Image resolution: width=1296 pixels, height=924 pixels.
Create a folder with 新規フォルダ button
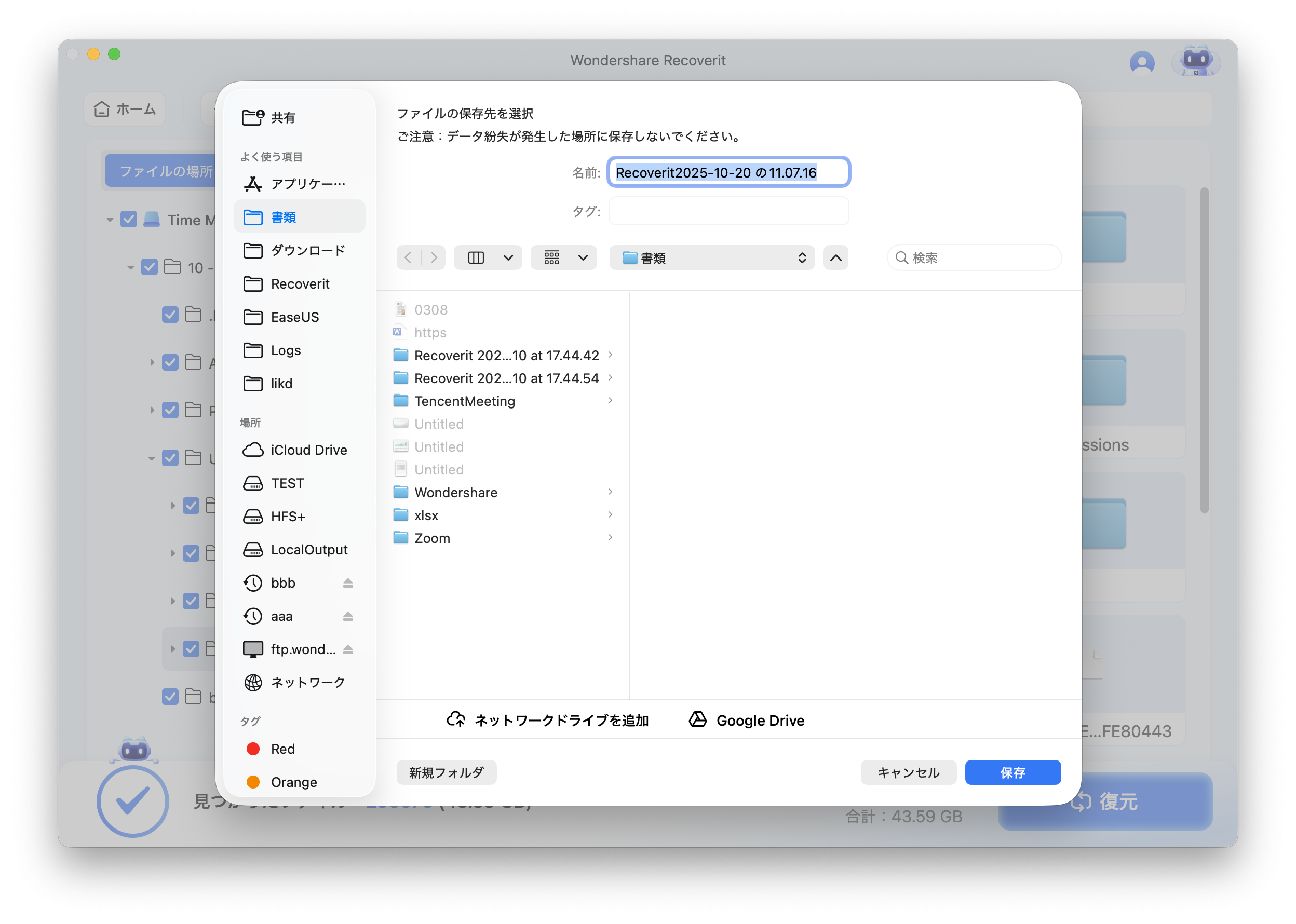click(x=446, y=772)
